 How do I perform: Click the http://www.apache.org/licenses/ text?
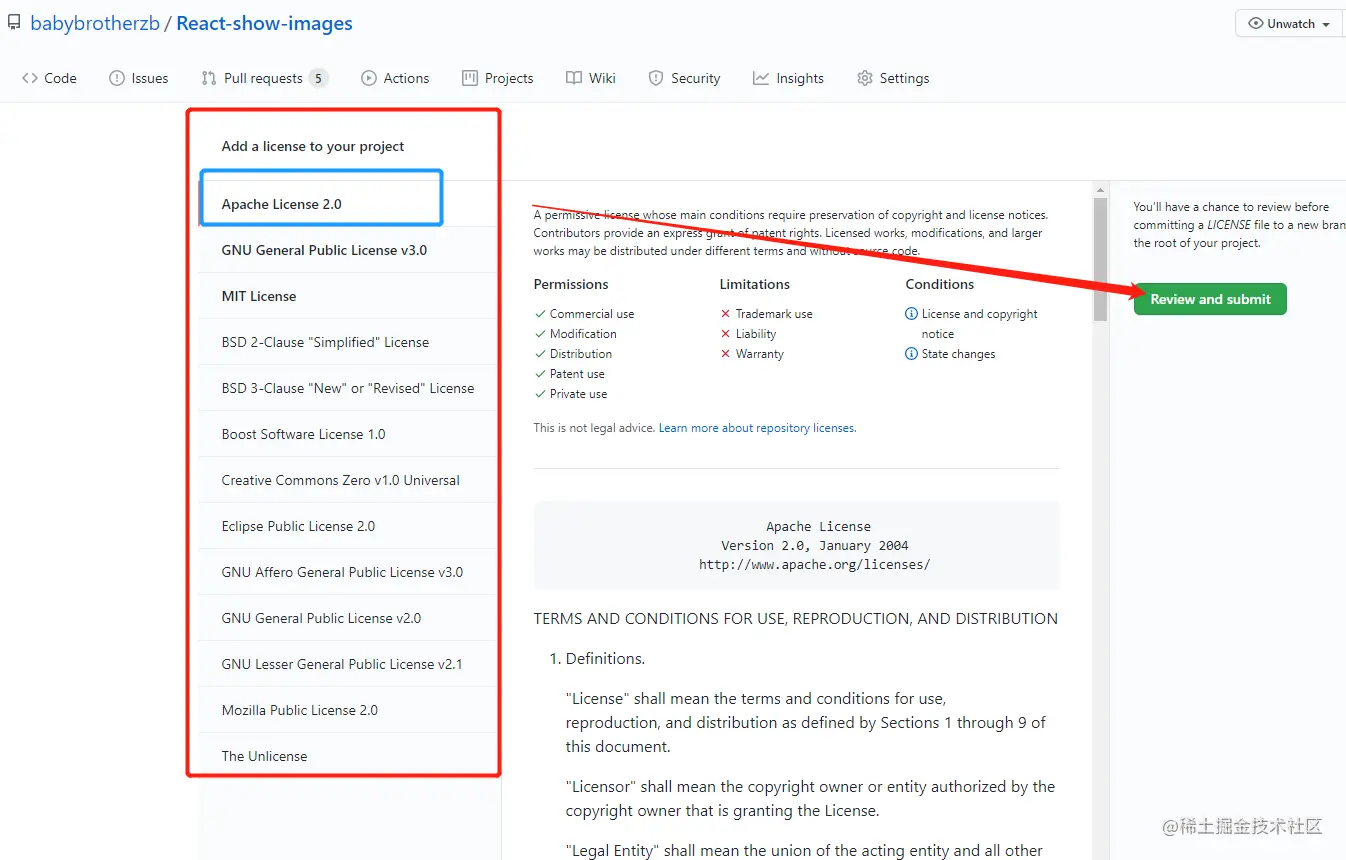(815, 565)
